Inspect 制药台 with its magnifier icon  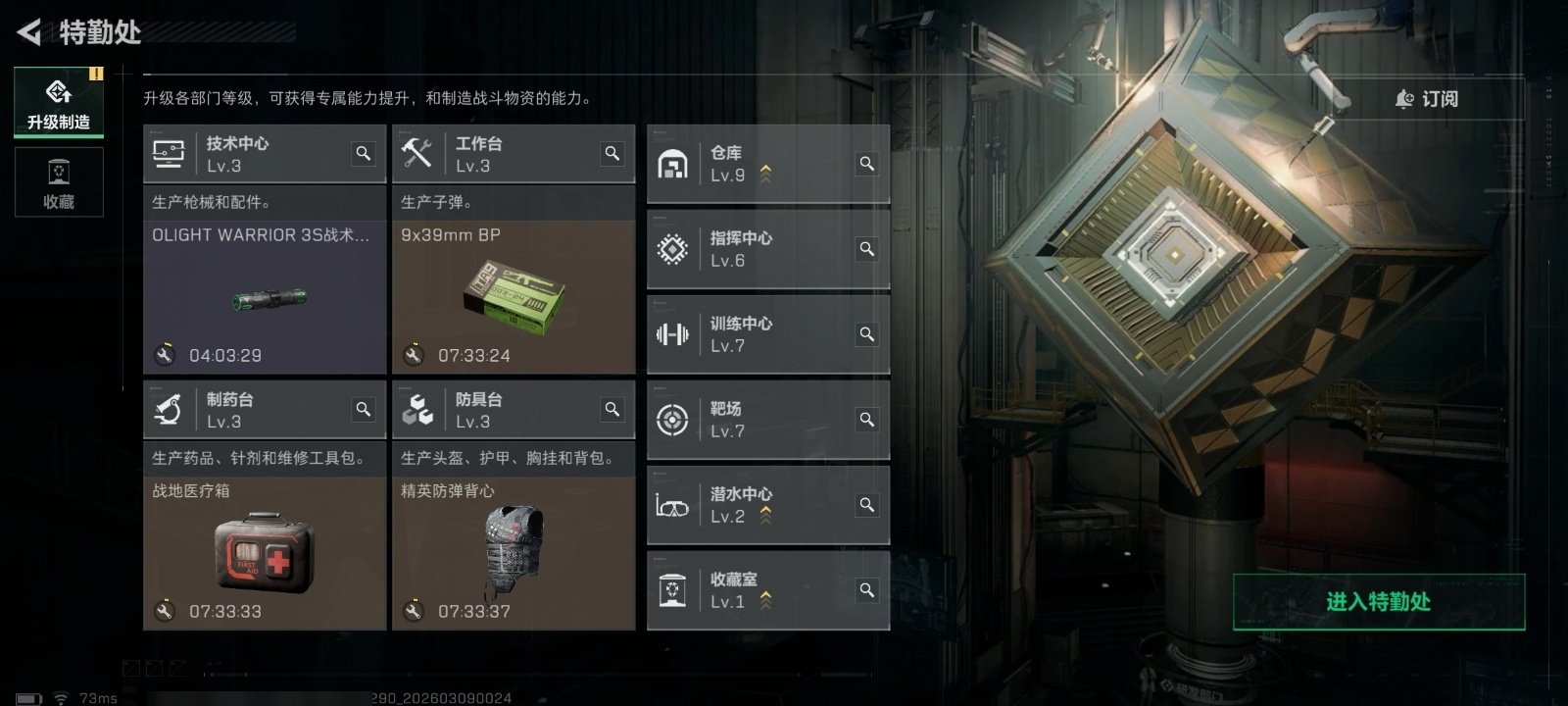364,410
